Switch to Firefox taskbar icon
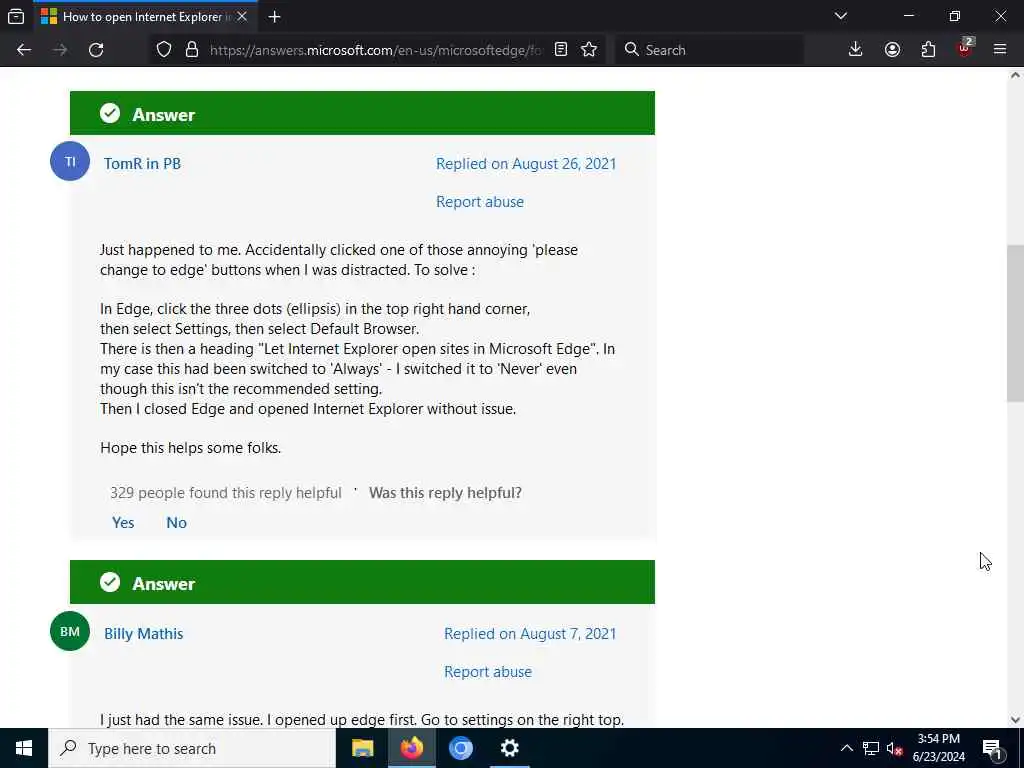The image size is (1024, 768). click(412, 748)
